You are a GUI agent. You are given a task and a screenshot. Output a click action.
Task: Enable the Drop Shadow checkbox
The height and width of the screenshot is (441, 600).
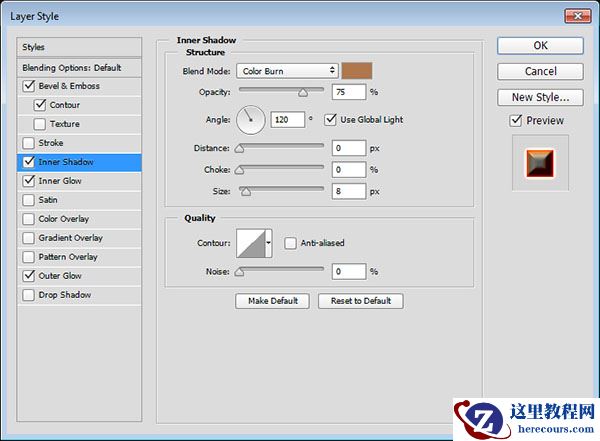pos(29,295)
